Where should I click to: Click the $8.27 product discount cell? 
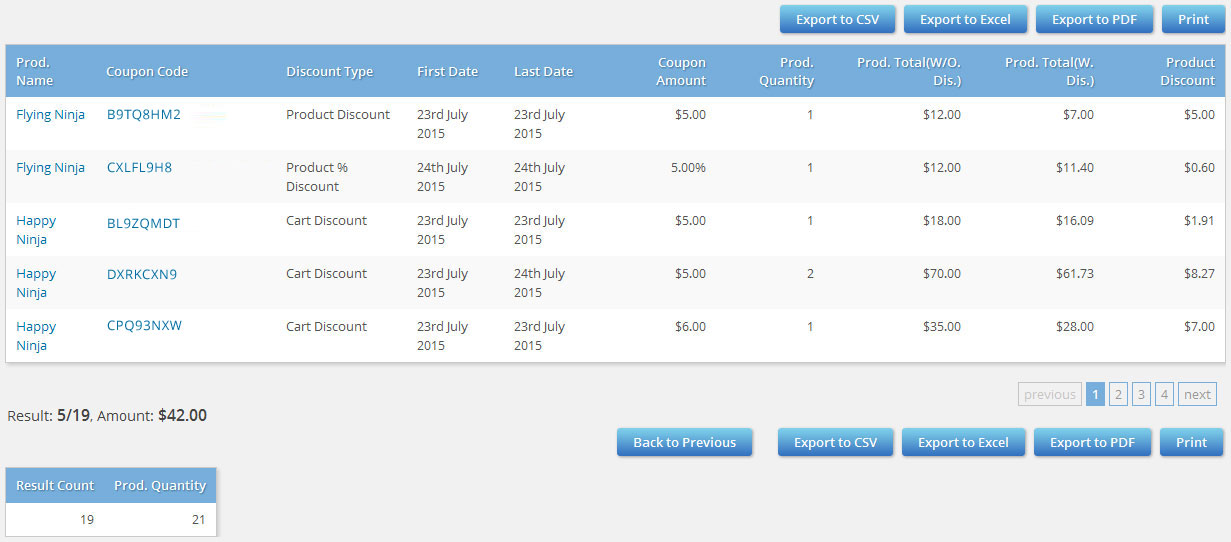[x=1200, y=273]
